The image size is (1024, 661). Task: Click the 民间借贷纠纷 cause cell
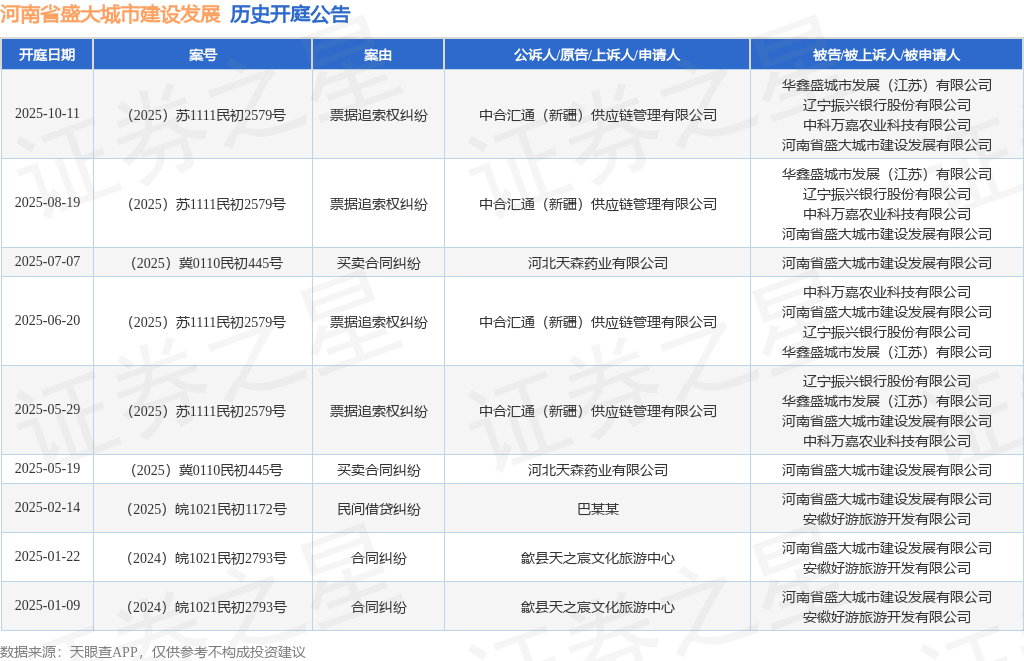378,509
